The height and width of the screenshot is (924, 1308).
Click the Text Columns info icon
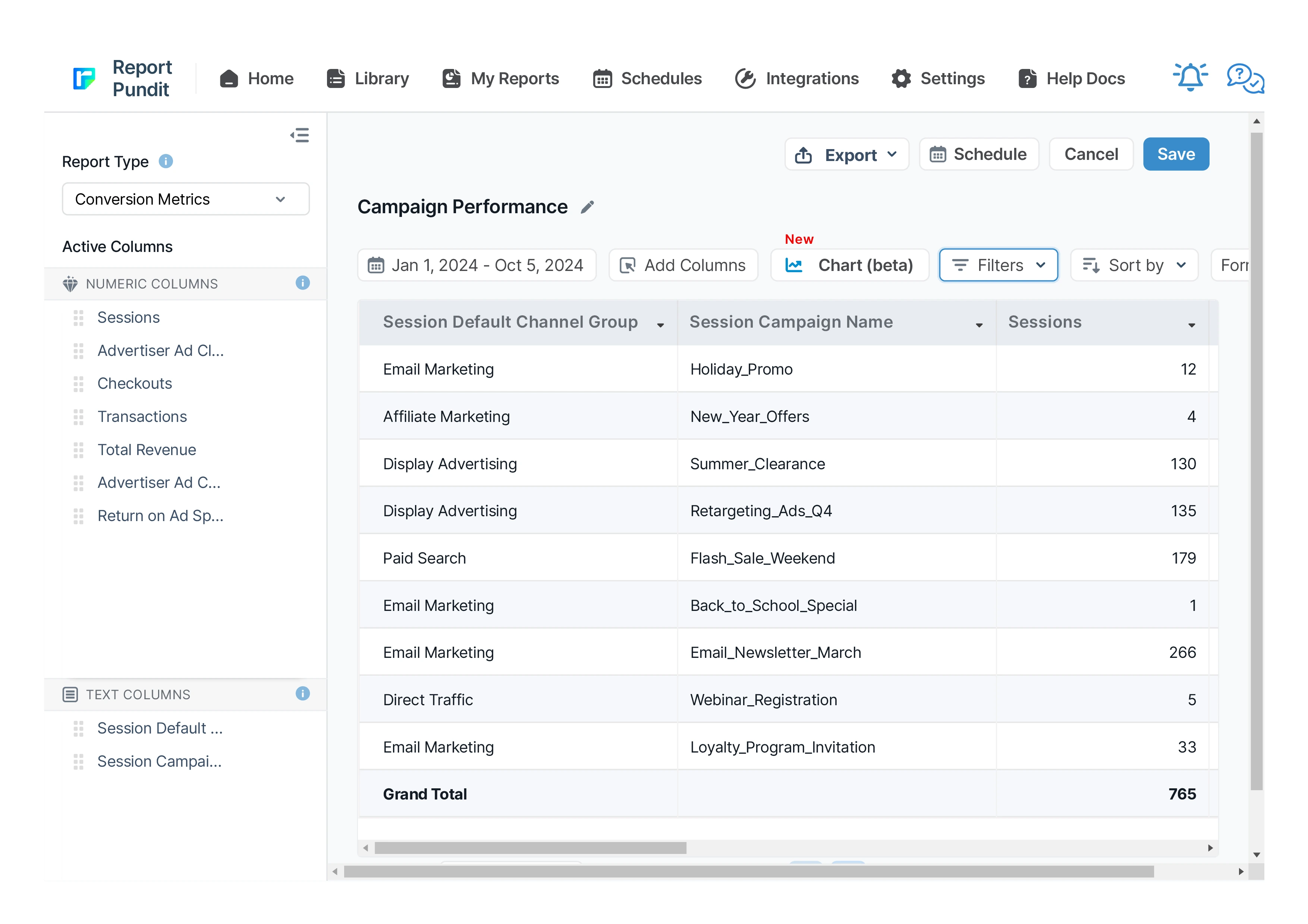[x=302, y=693]
